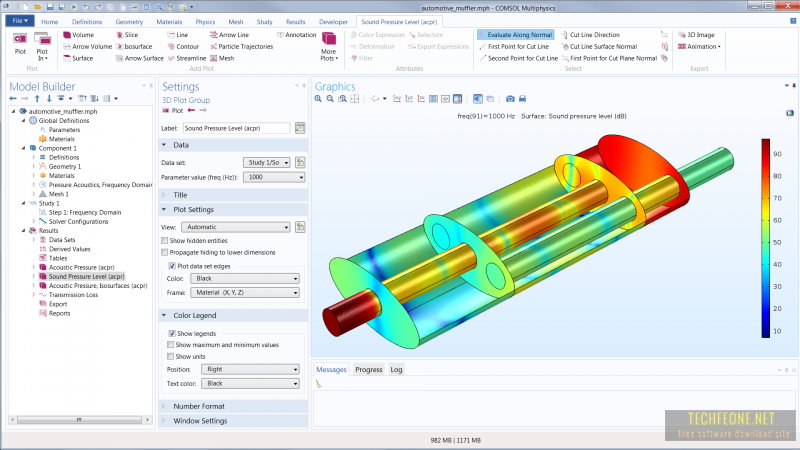Click the Label text field

click(x=236, y=128)
